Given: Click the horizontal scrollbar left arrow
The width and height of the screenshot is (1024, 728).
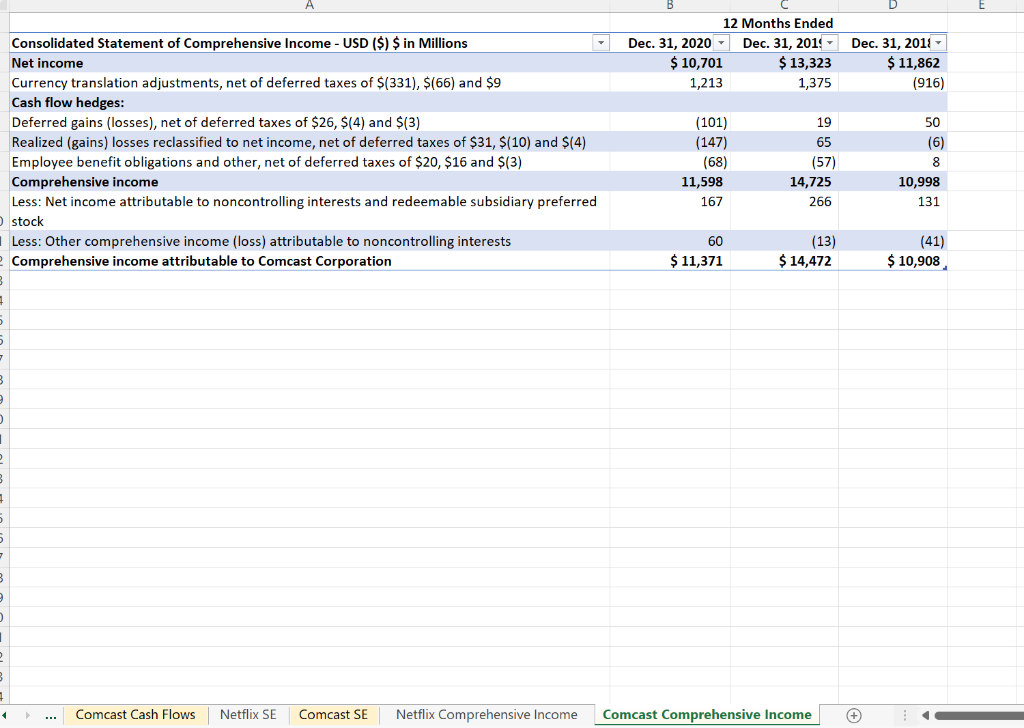Looking at the screenshot, I should (x=925, y=714).
